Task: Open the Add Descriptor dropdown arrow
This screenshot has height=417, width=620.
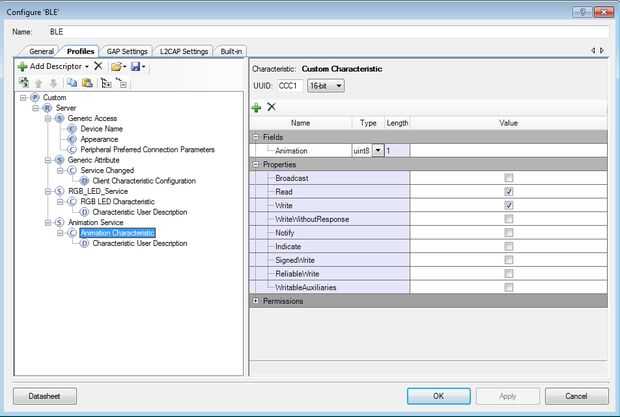Action: (87, 67)
